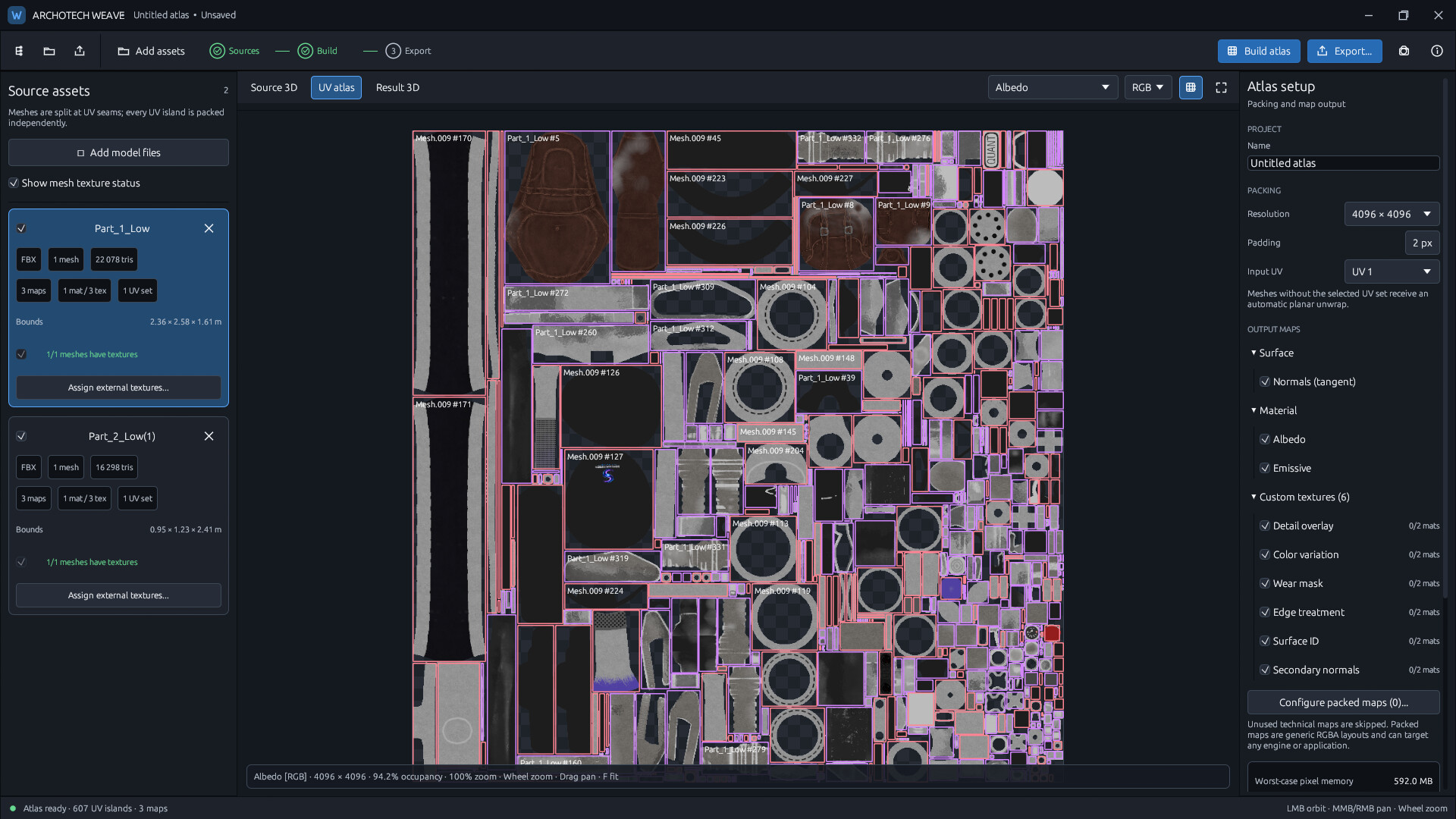
Task: Open the info panel with the circled i icon
Action: pyautogui.click(x=1437, y=51)
